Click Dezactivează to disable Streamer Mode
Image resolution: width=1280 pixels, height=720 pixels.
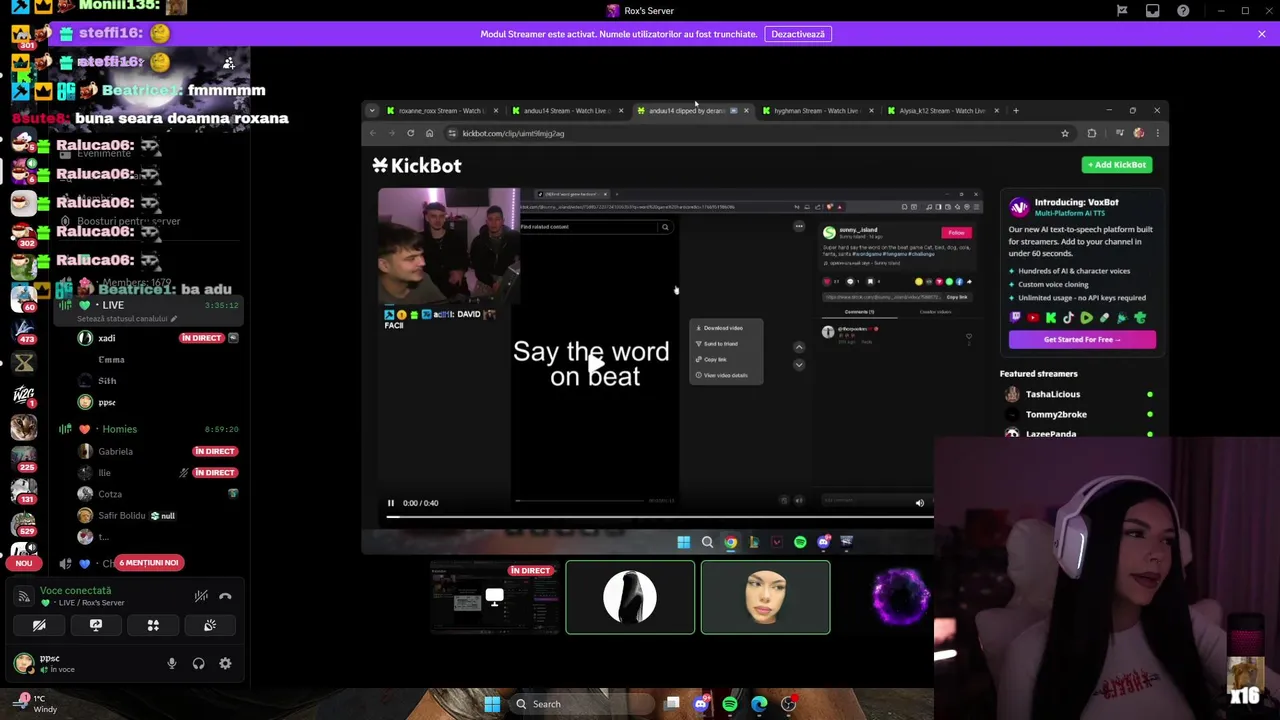click(798, 34)
